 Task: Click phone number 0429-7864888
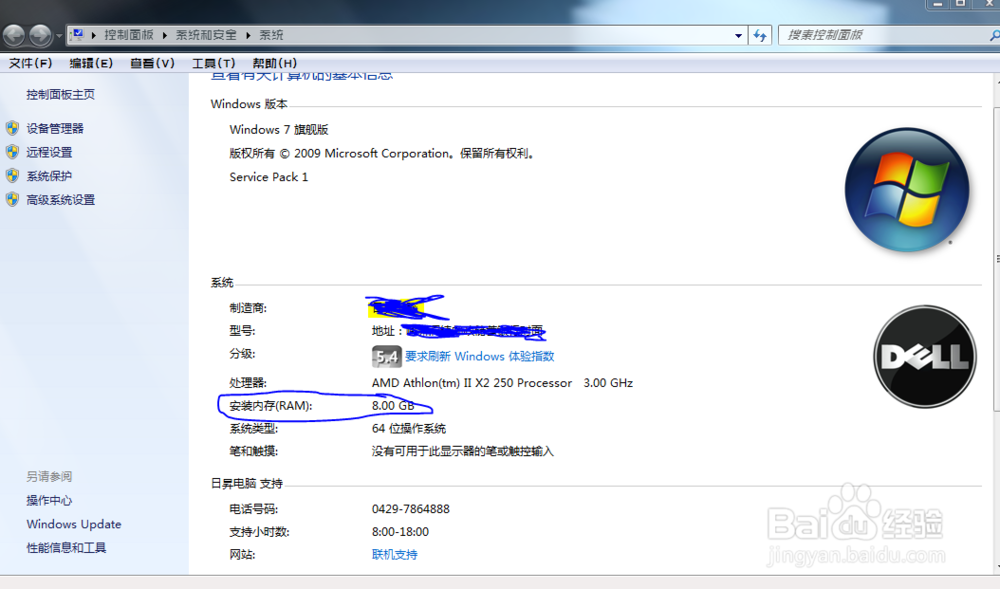click(411, 509)
